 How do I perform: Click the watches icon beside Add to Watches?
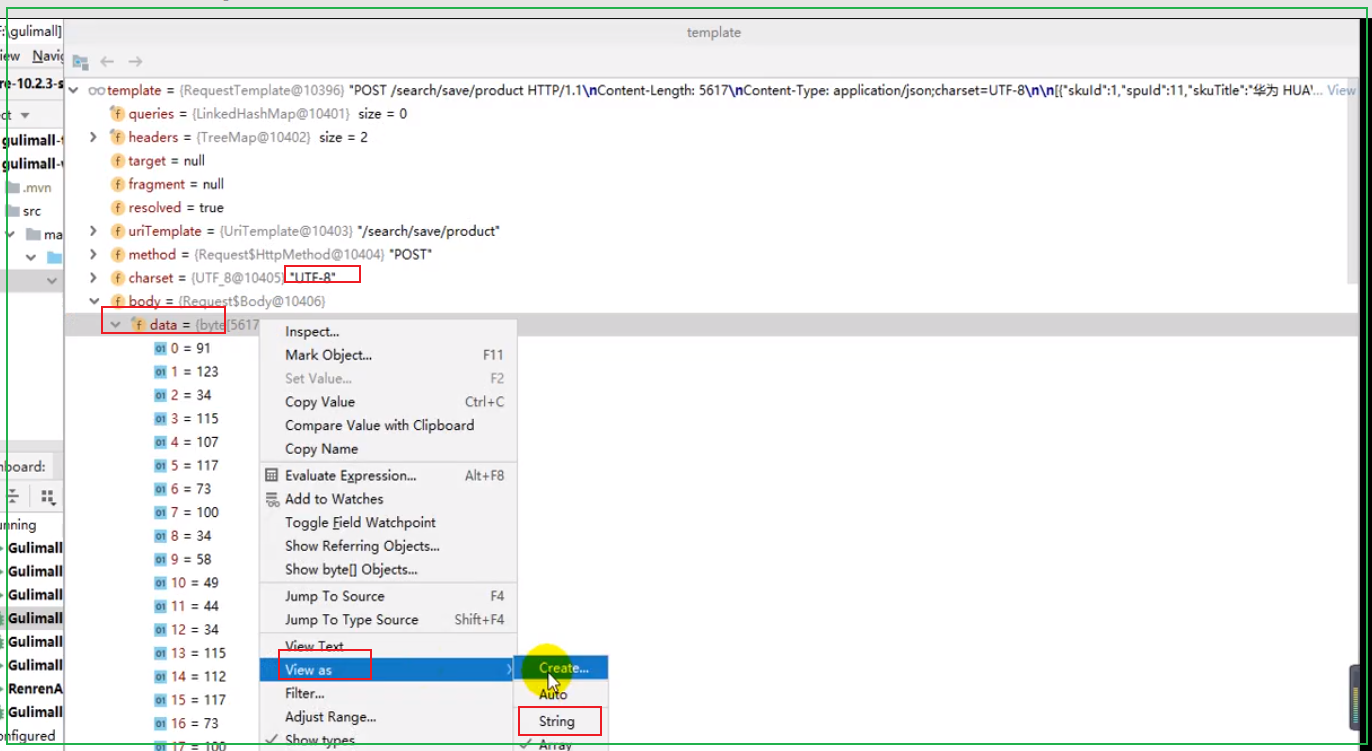point(272,499)
